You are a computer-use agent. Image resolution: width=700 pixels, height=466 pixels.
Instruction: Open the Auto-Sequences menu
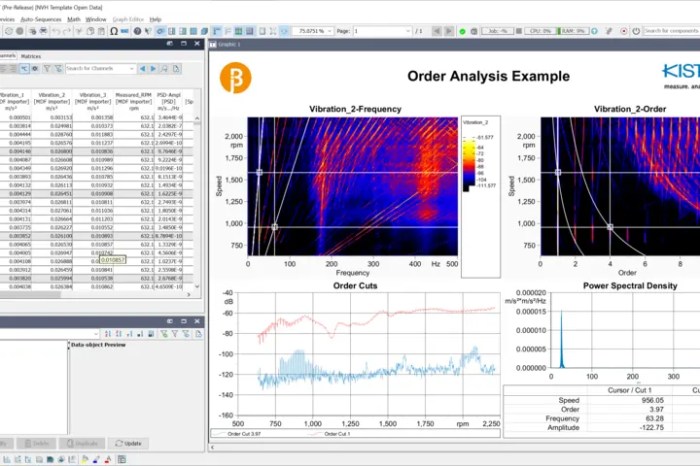point(41,19)
